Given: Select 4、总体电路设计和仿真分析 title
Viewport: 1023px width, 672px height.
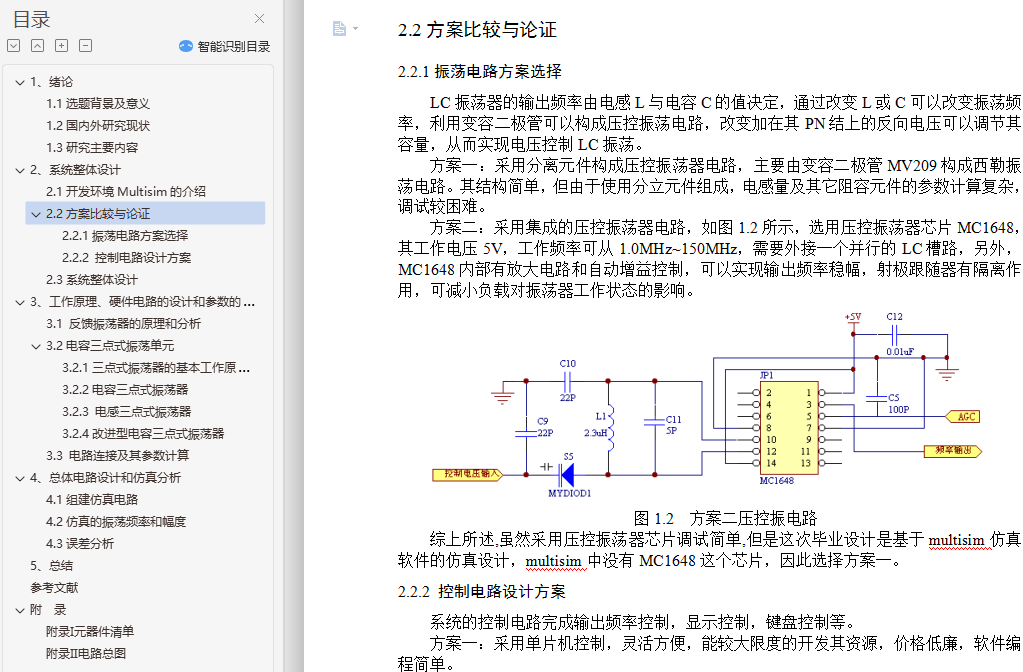Looking at the screenshot, I should click(x=105, y=478).
